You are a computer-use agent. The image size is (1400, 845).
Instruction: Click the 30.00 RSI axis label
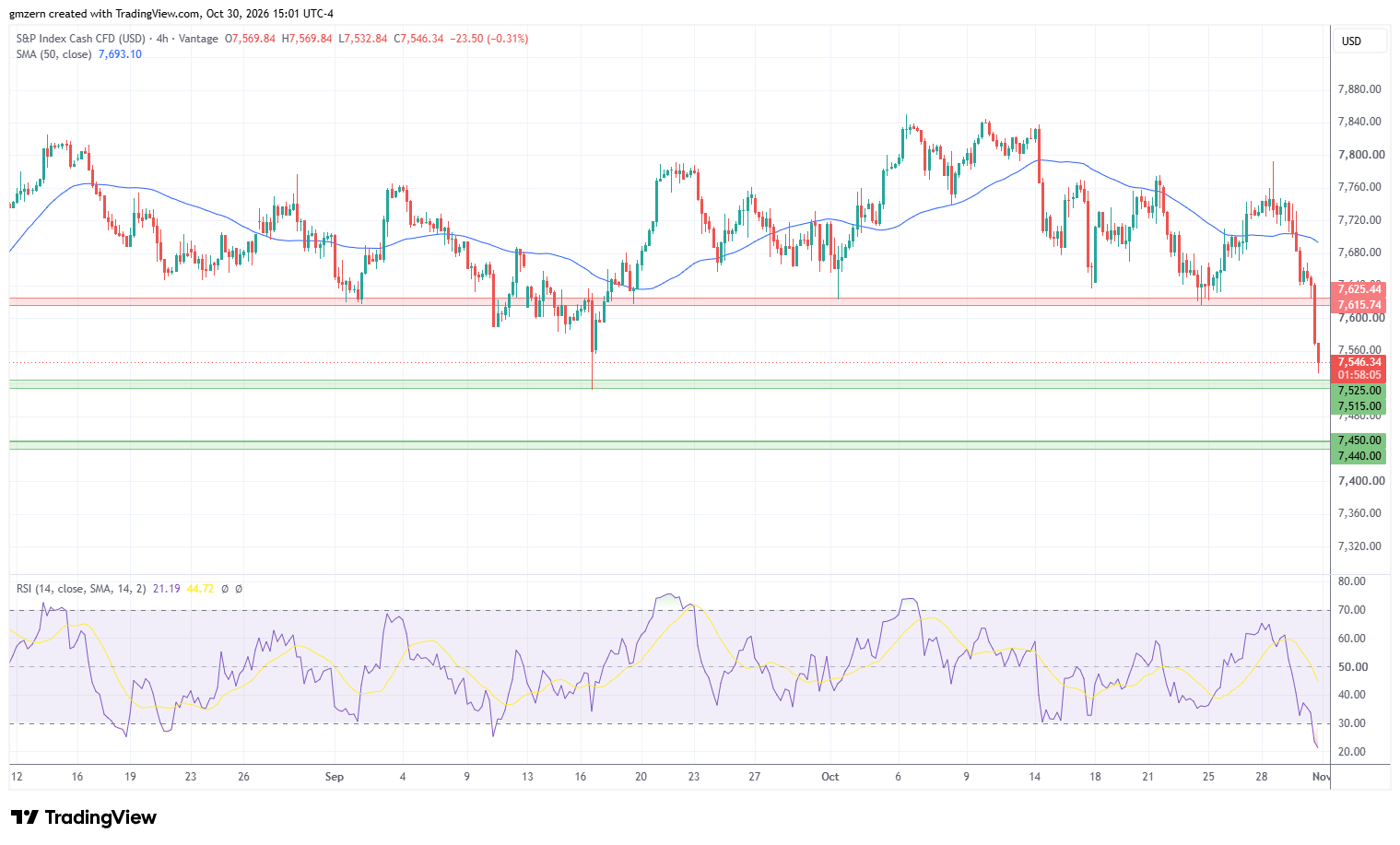point(1352,723)
